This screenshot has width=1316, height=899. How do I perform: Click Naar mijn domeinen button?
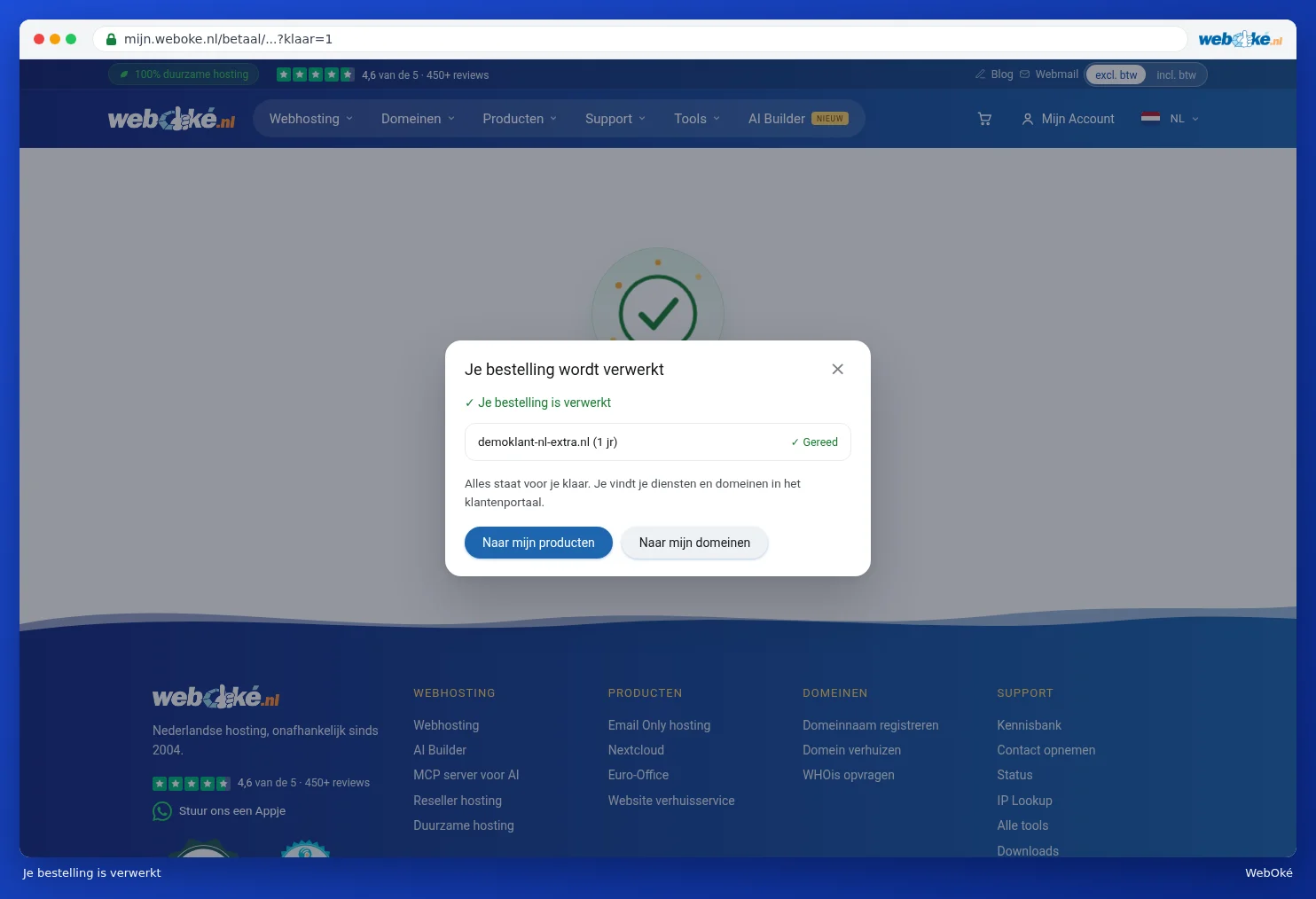[x=694, y=543]
